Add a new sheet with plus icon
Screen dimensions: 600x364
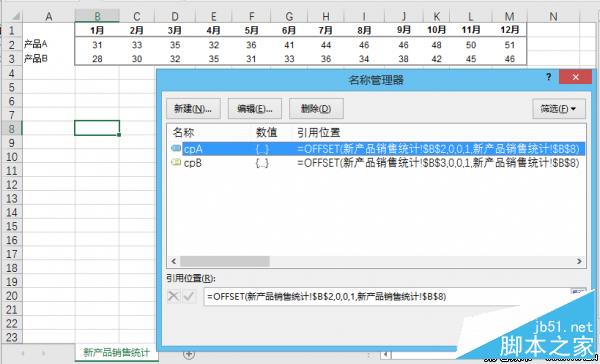(189, 354)
